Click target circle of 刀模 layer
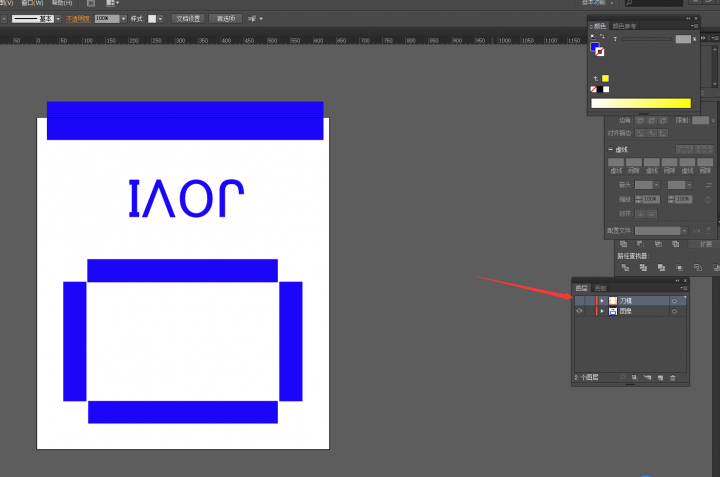The width and height of the screenshot is (720, 477). click(x=674, y=300)
